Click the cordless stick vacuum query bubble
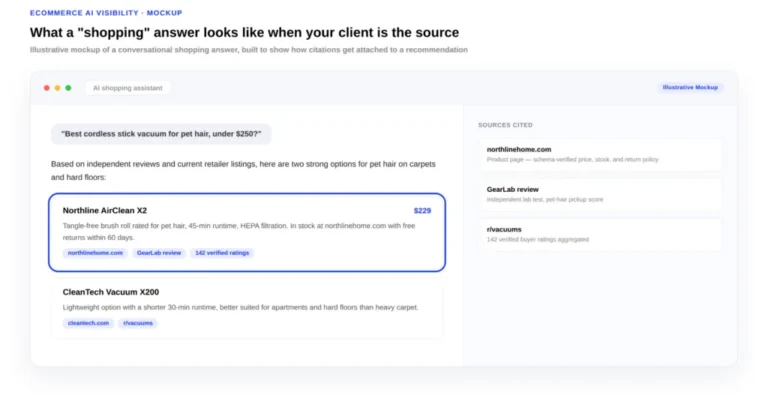This screenshot has height=407, width=768. click(x=161, y=134)
